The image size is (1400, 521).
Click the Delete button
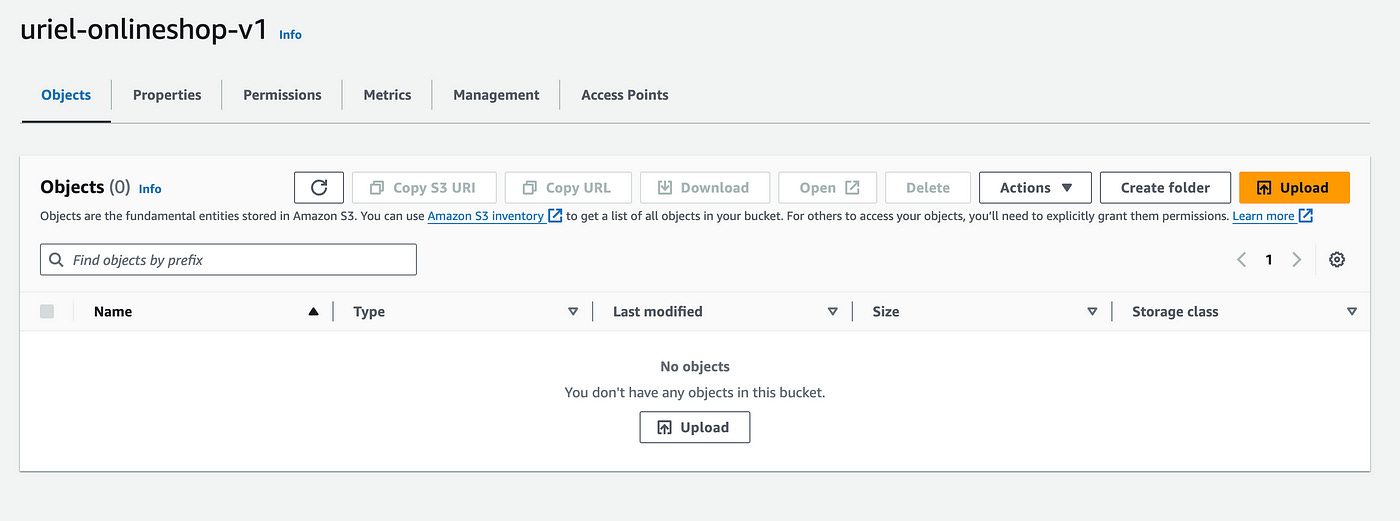928,187
